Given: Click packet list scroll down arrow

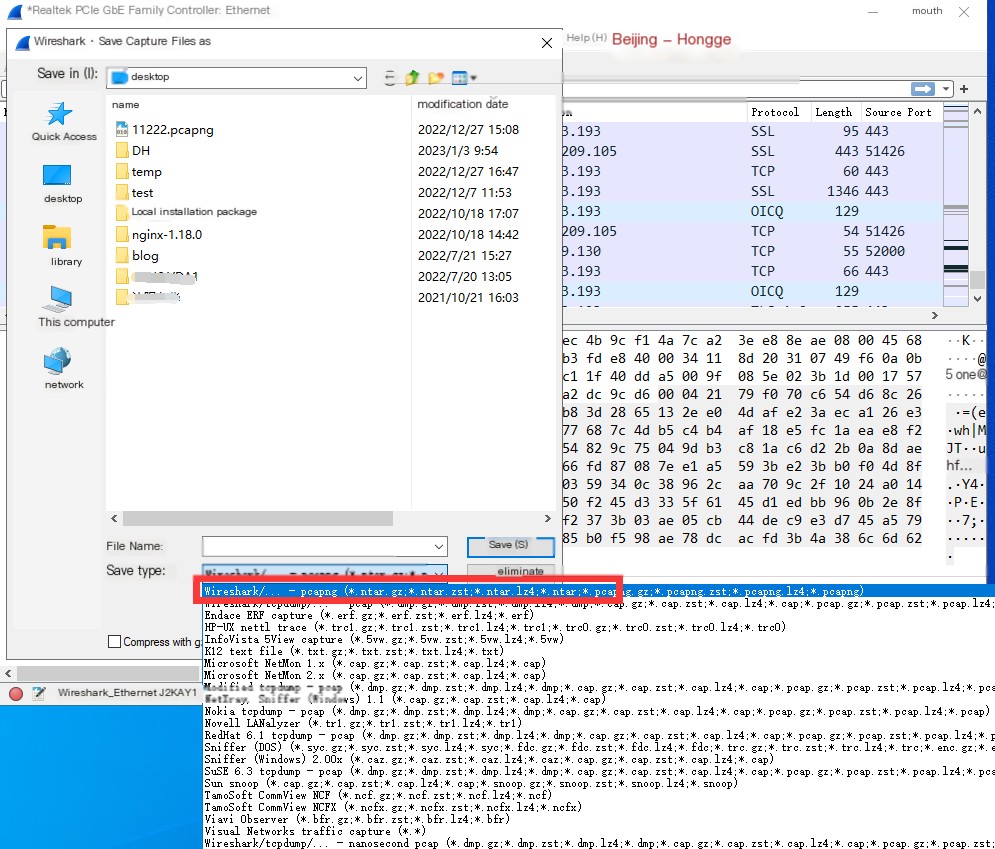Looking at the screenshot, I should click(x=977, y=298).
